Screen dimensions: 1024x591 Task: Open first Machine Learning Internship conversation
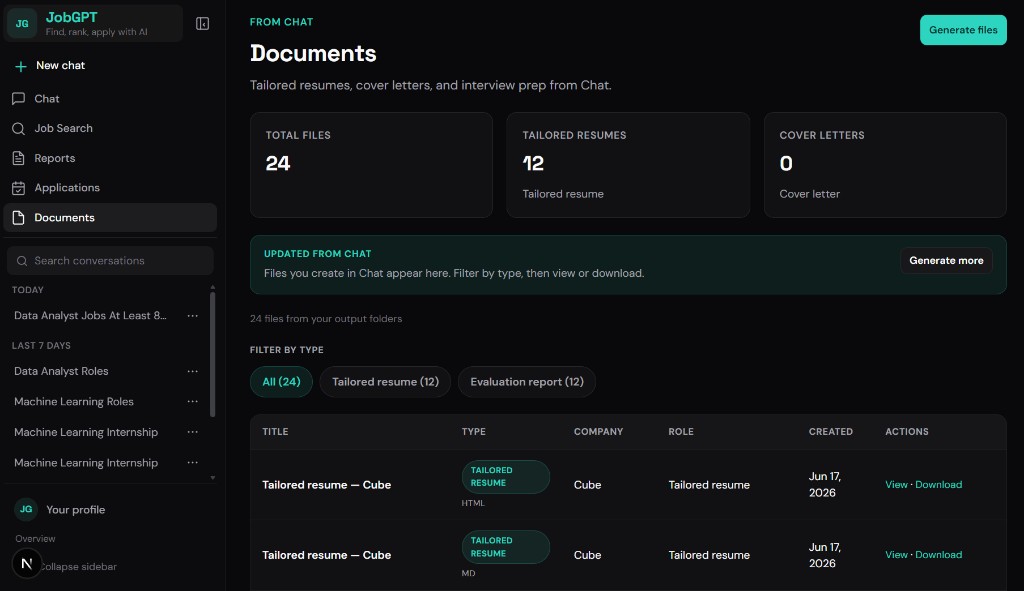coord(86,432)
